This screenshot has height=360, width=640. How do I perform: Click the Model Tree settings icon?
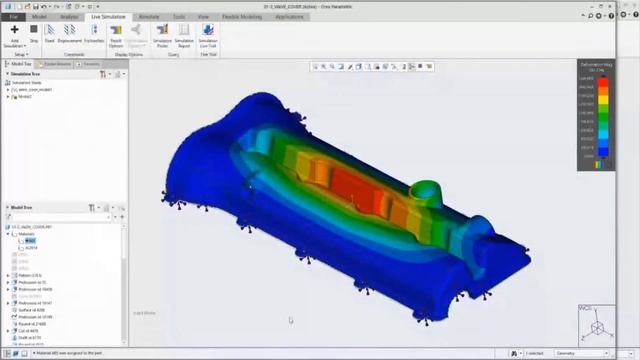92,208
